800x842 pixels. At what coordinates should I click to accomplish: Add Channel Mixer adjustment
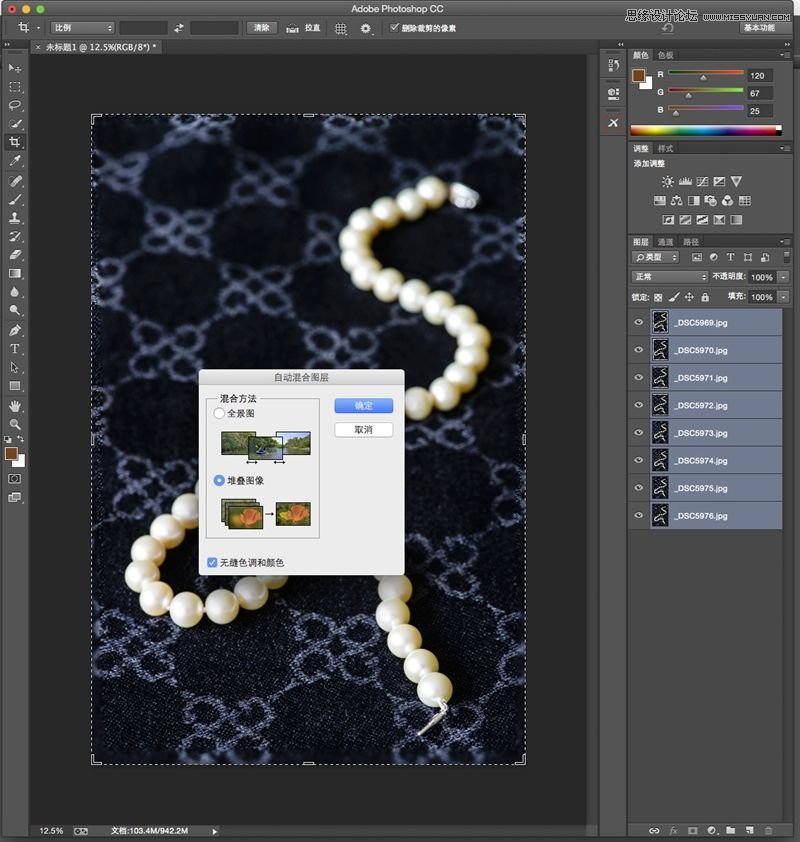click(x=727, y=201)
